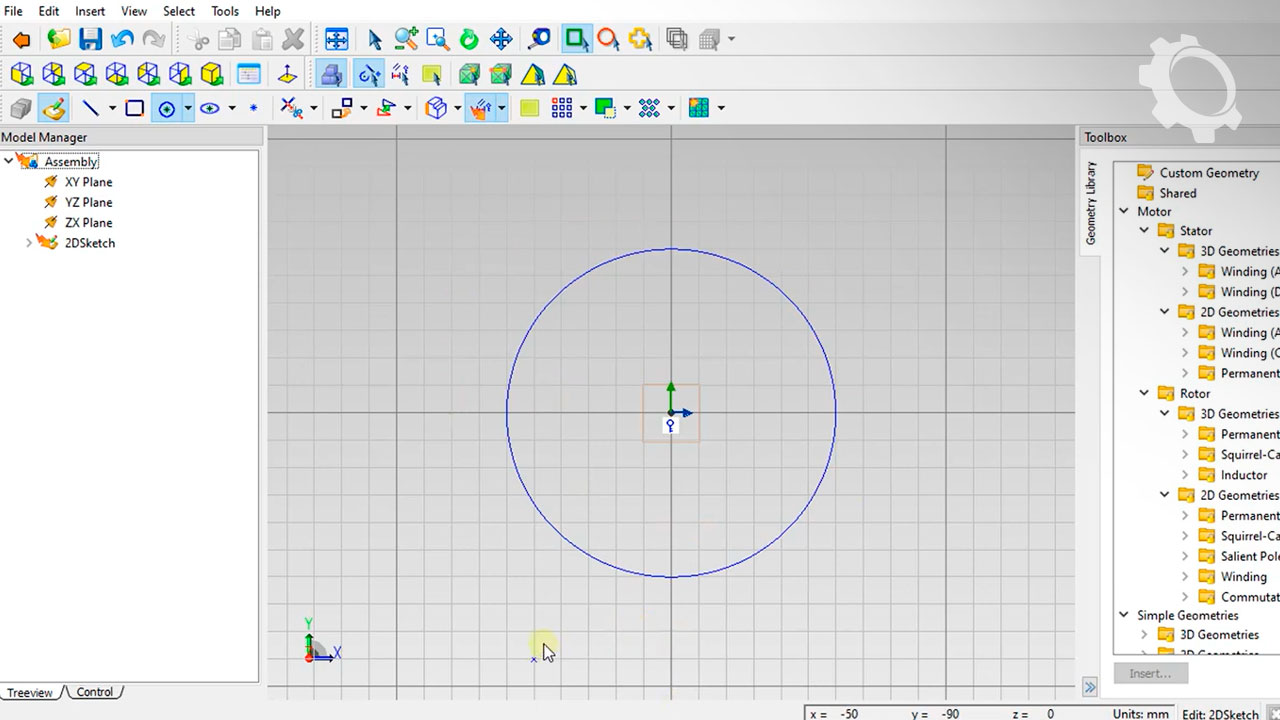Image resolution: width=1280 pixels, height=720 pixels.
Task: Toggle the 2D Sketch mode button
Action: click(x=53, y=108)
